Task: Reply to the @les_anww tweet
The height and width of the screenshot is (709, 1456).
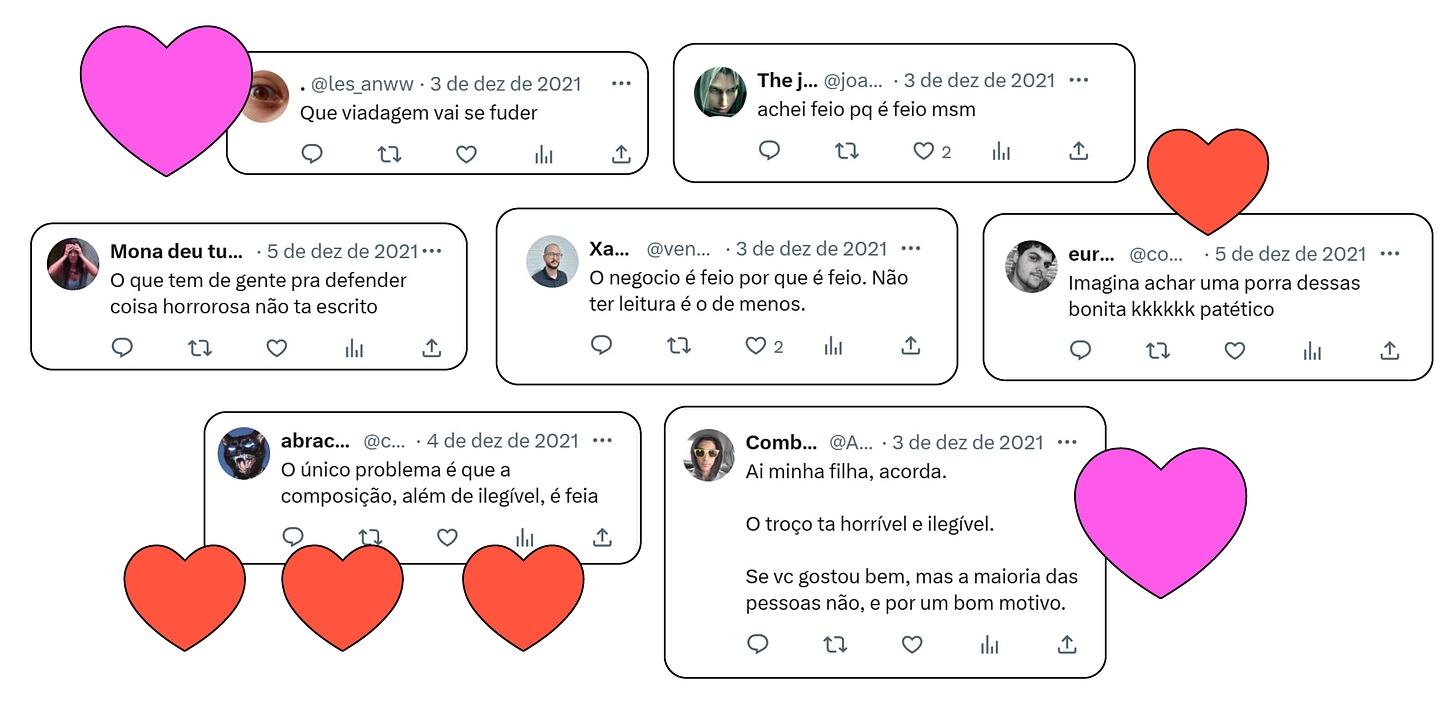Action: (312, 154)
